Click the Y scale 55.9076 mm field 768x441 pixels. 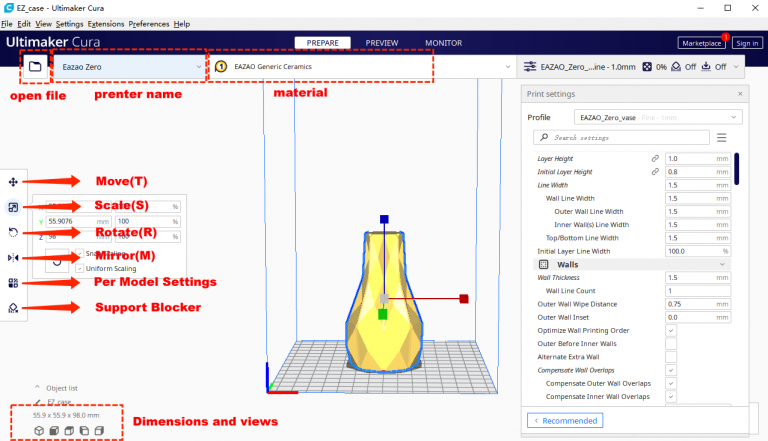click(x=78, y=221)
